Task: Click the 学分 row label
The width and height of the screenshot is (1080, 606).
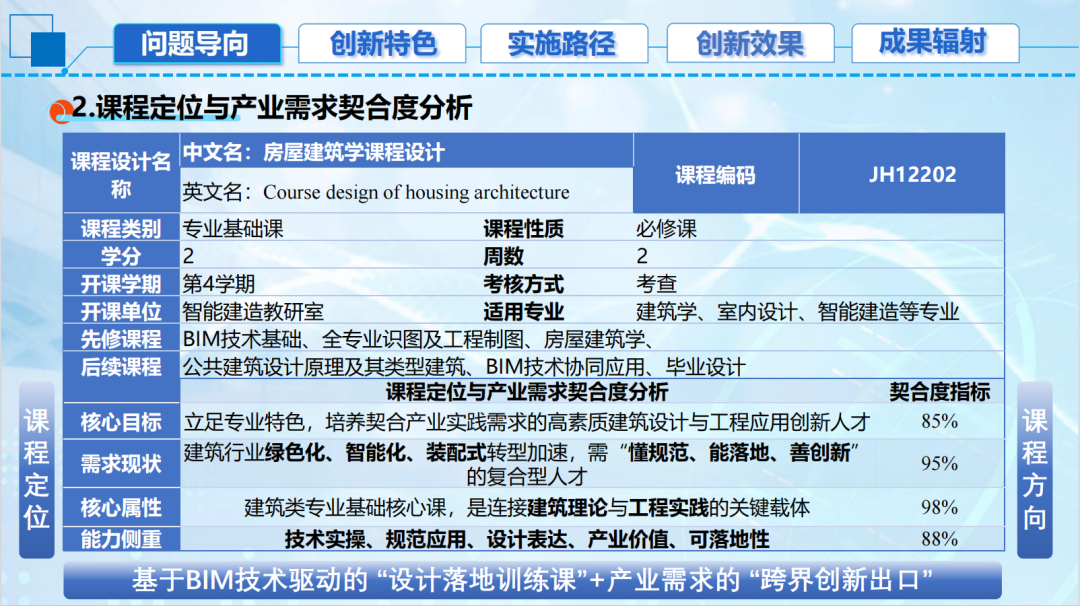Action: tap(121, 255)
